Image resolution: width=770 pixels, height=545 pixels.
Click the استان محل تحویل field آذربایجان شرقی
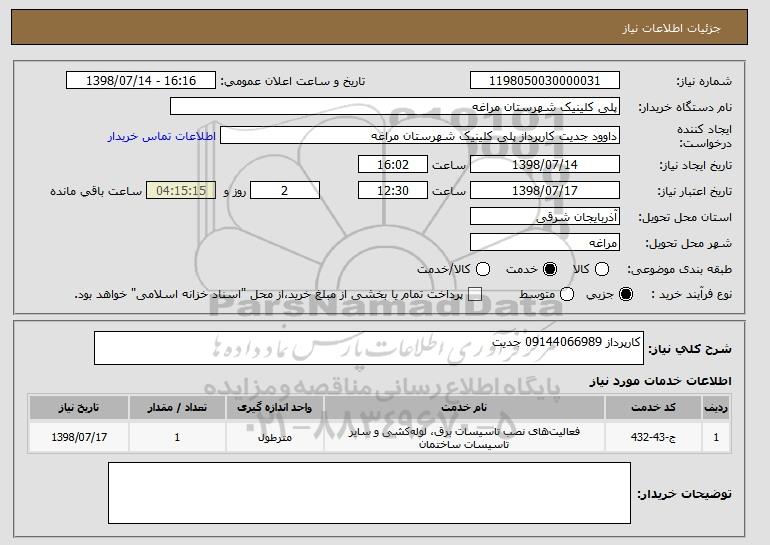click(545, 217)
